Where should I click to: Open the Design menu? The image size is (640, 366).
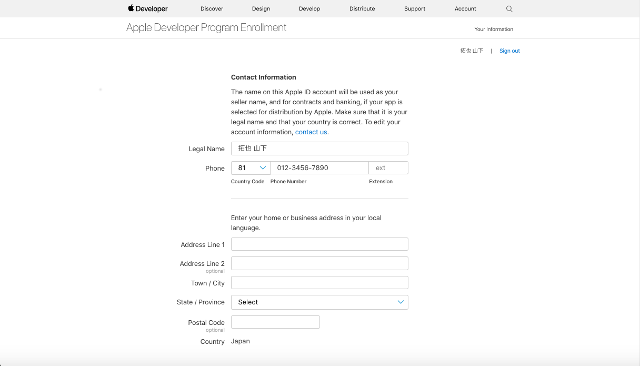tap(261, 9)
